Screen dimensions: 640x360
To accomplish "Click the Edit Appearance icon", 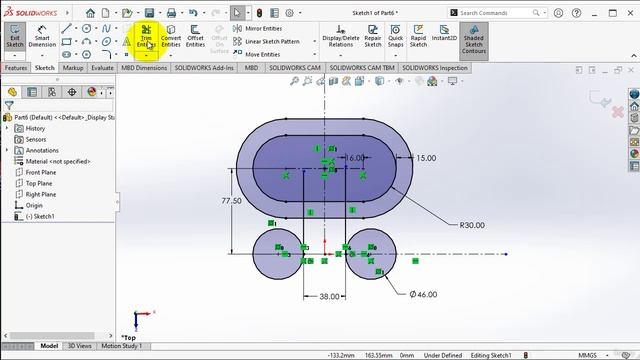I will (x=419, y=81).
